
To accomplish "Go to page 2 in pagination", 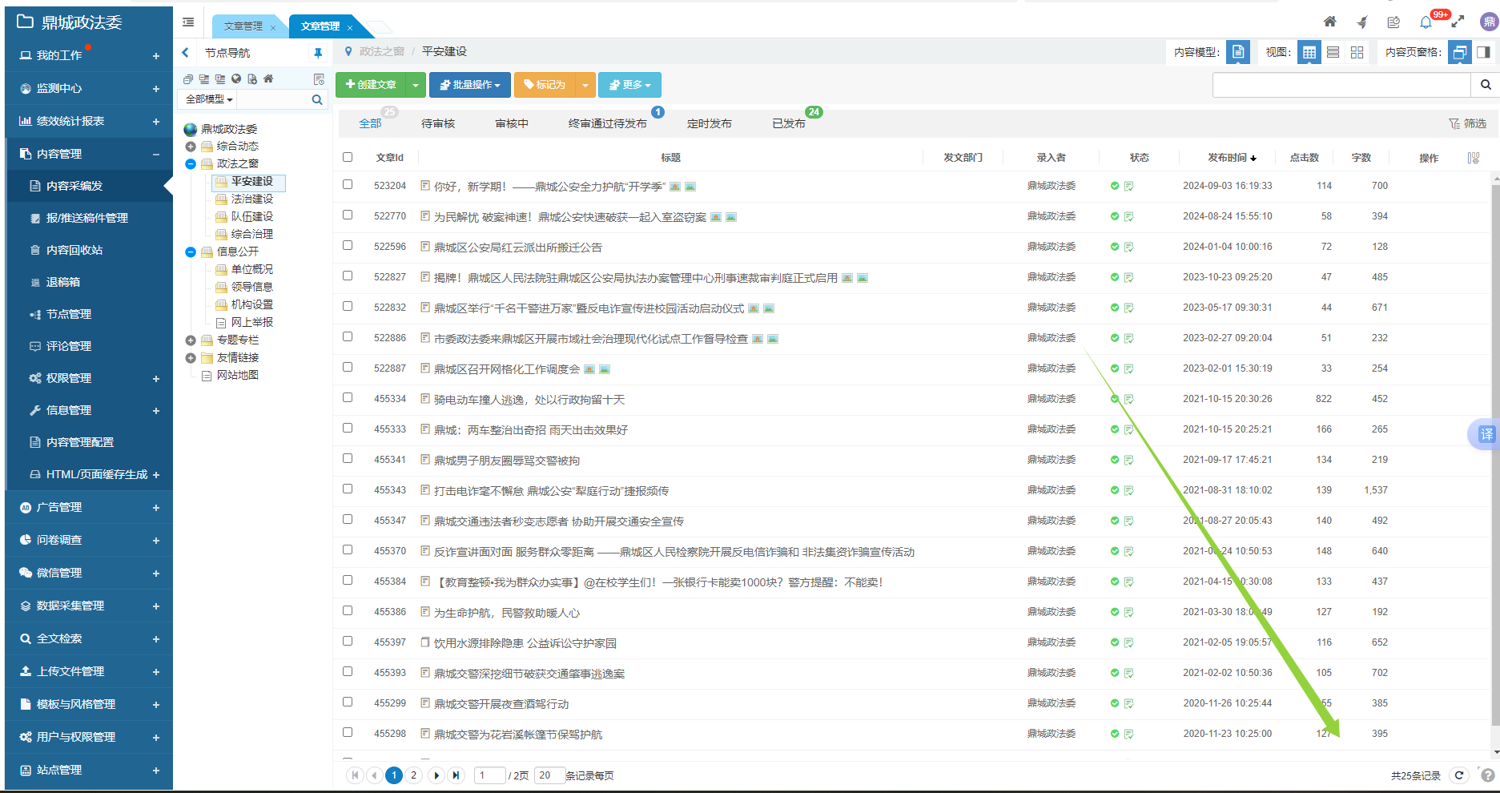I will (x=414, y=775).
